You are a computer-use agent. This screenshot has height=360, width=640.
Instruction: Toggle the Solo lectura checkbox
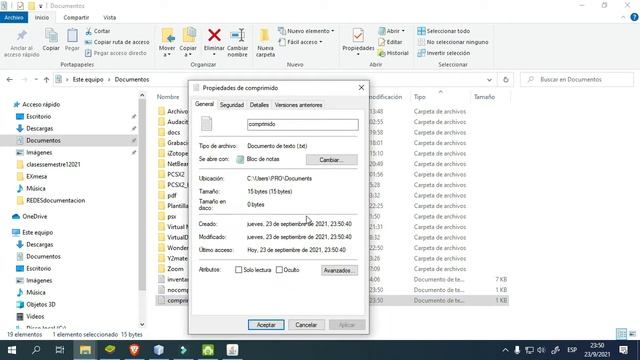point(238,270)
